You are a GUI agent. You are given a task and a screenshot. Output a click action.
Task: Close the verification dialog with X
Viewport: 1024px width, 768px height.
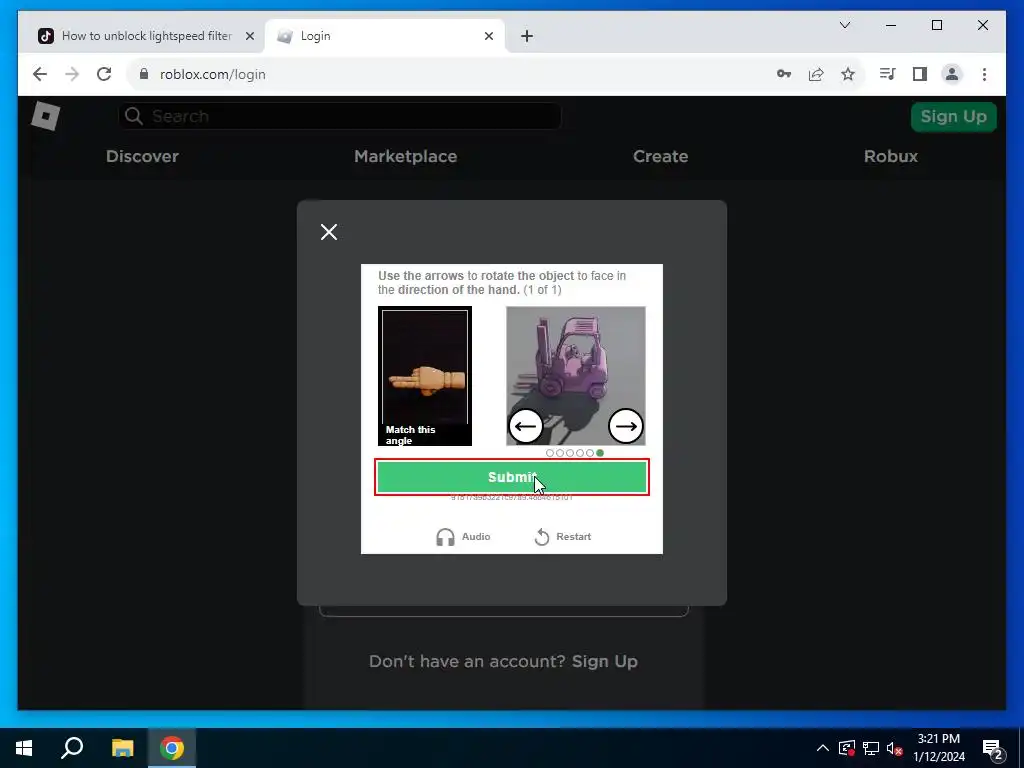pos(329,232)
